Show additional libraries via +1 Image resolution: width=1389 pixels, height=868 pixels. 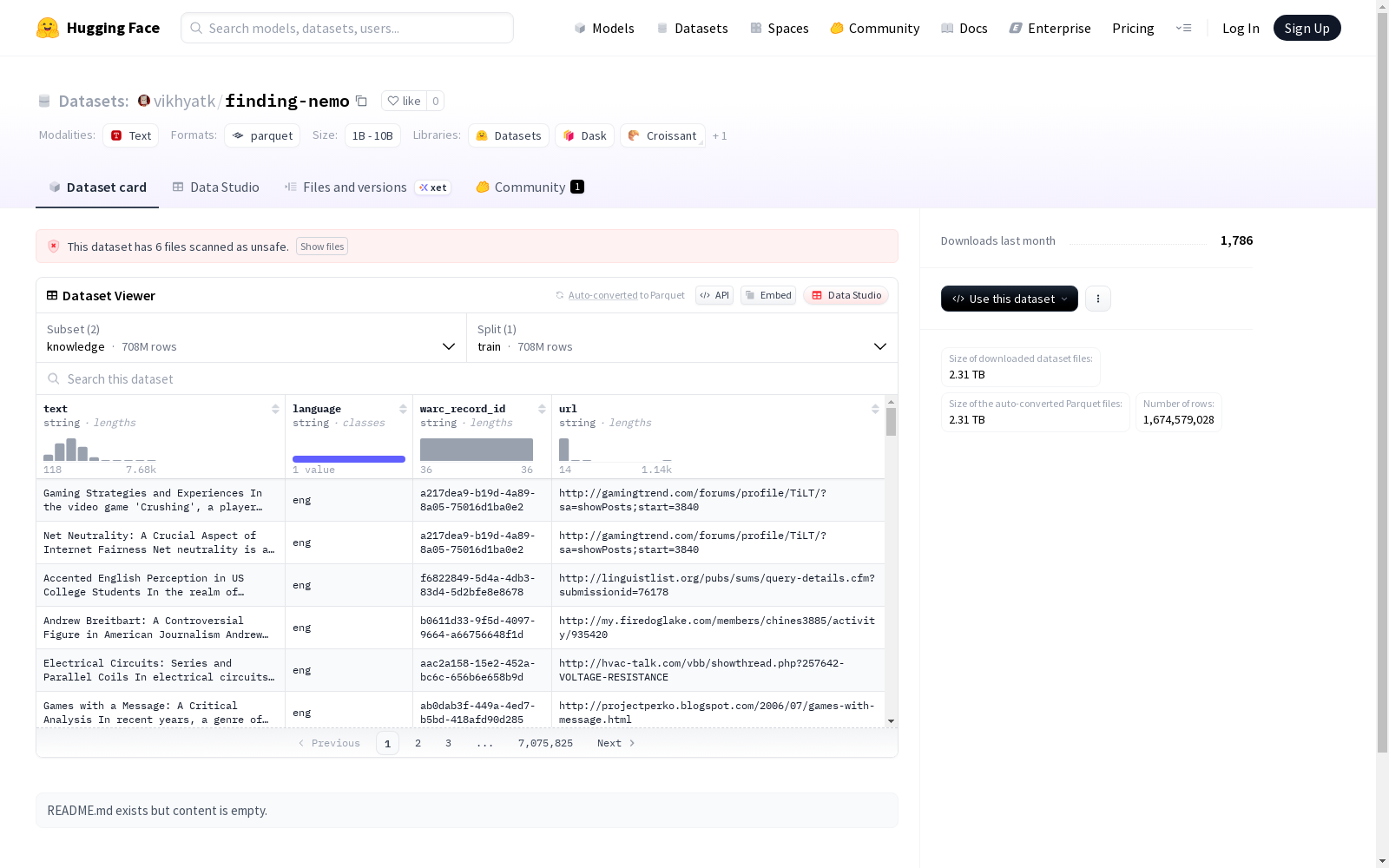coord(720,135)
